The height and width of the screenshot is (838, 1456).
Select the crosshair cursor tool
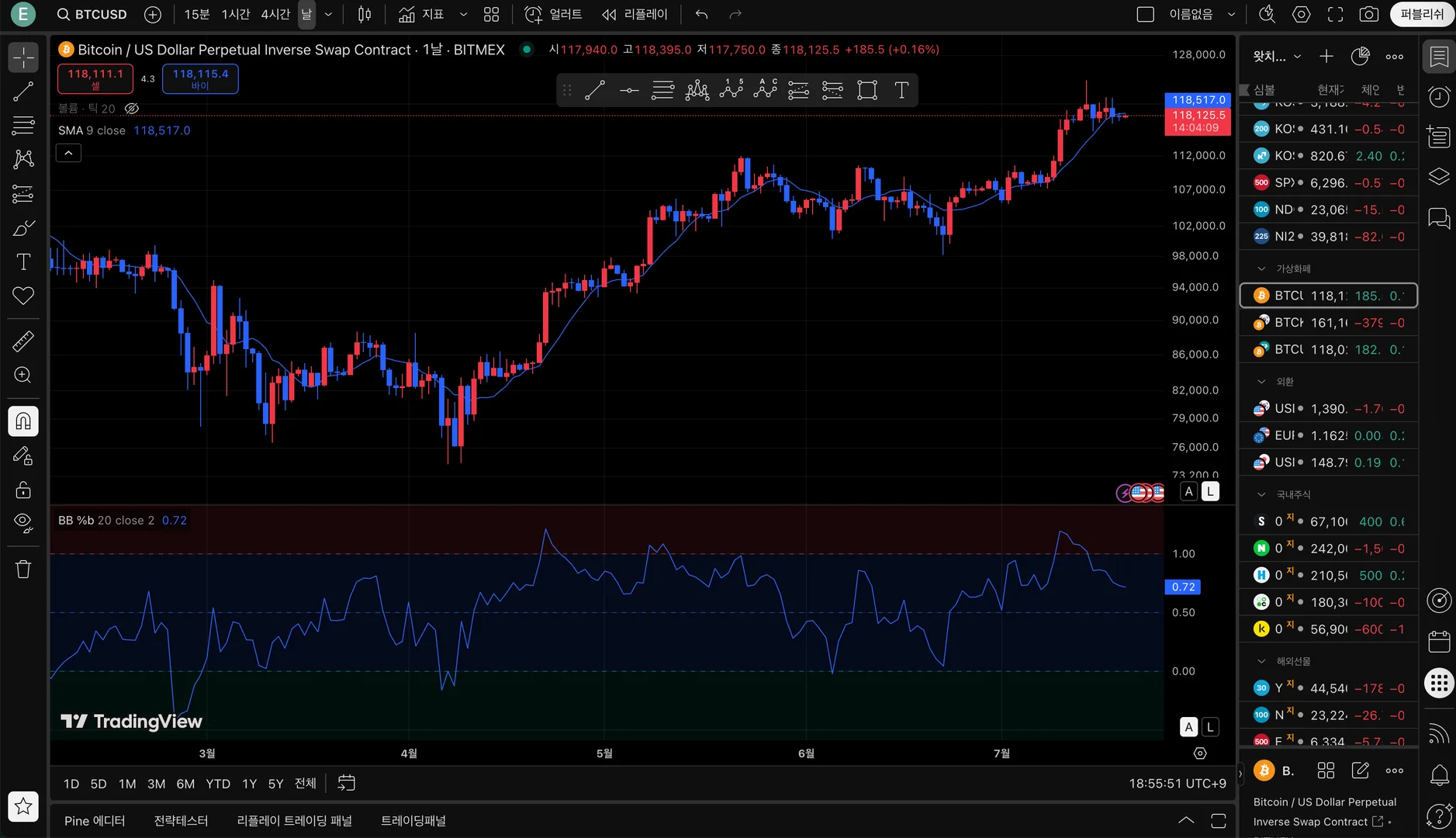coord(23,57)
